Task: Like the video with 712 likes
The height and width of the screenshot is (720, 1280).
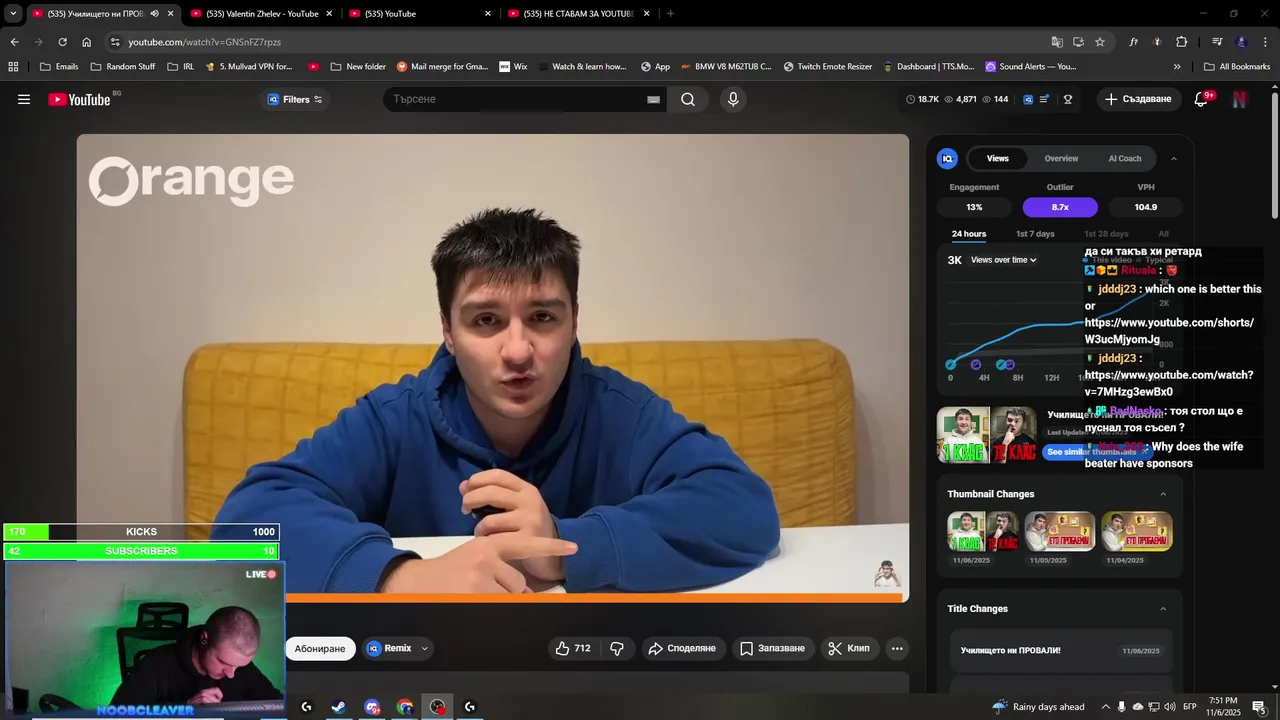Action: [573, 648]
